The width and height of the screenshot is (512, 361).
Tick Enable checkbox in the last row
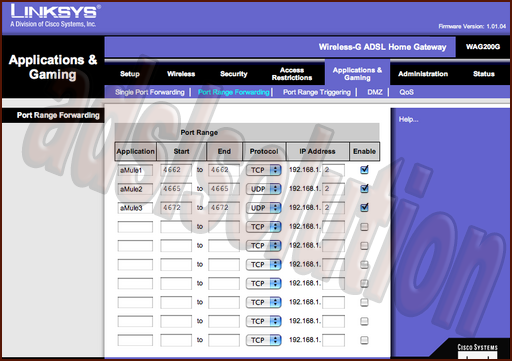tap(364, 340)
